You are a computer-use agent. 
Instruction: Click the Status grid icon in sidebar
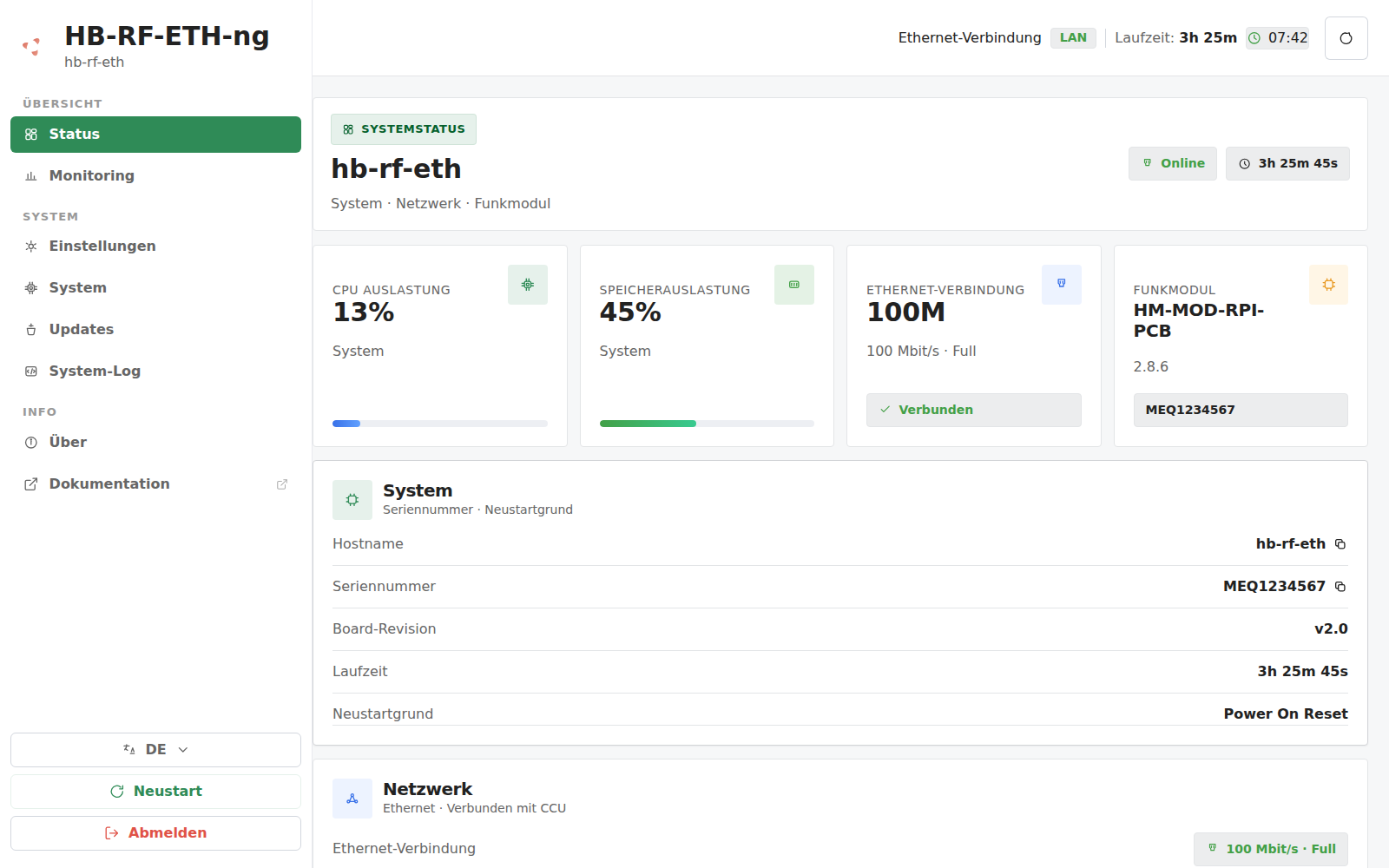coord(31,135)
